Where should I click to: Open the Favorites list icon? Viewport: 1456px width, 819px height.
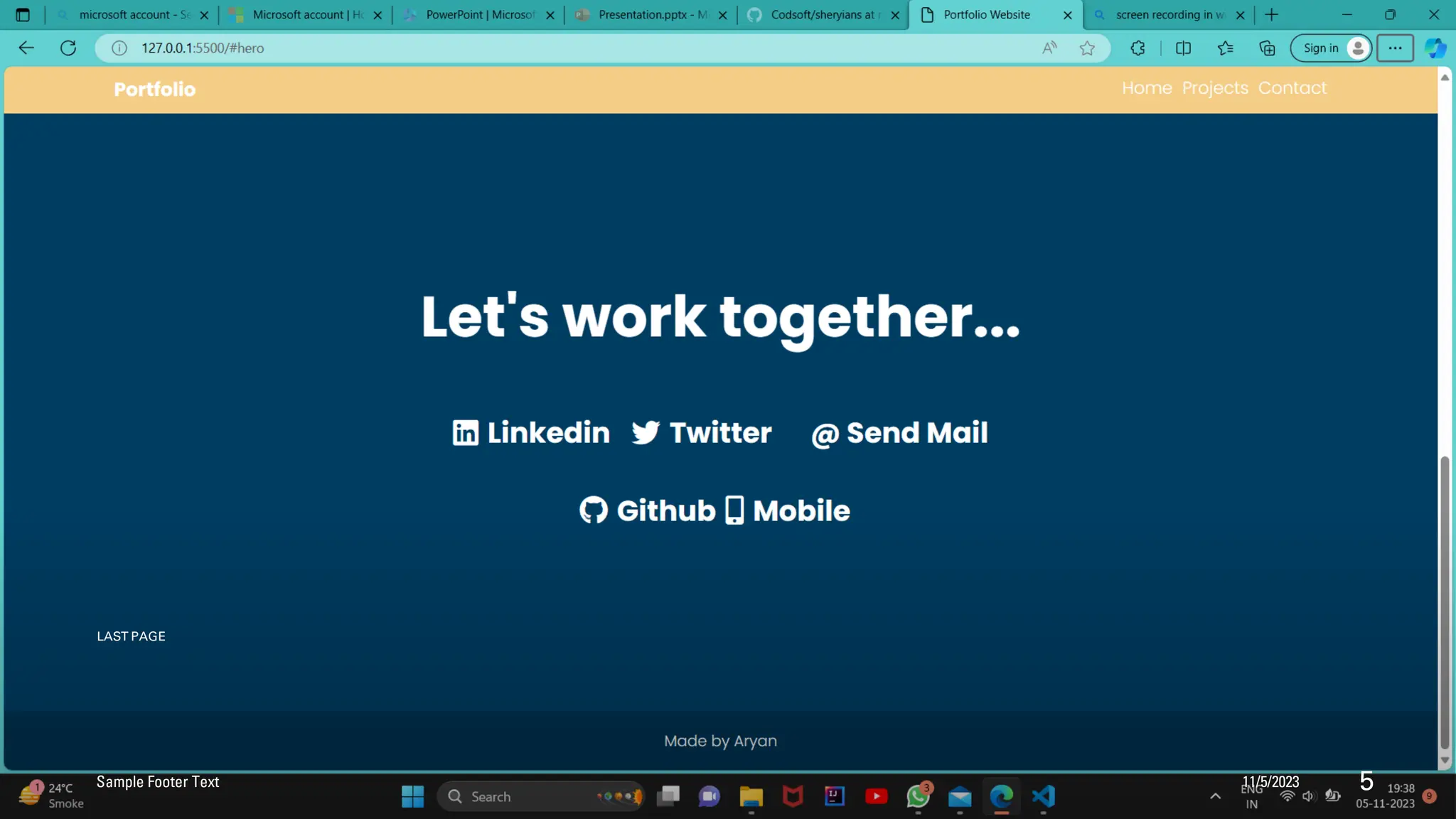coord(1225,48)
